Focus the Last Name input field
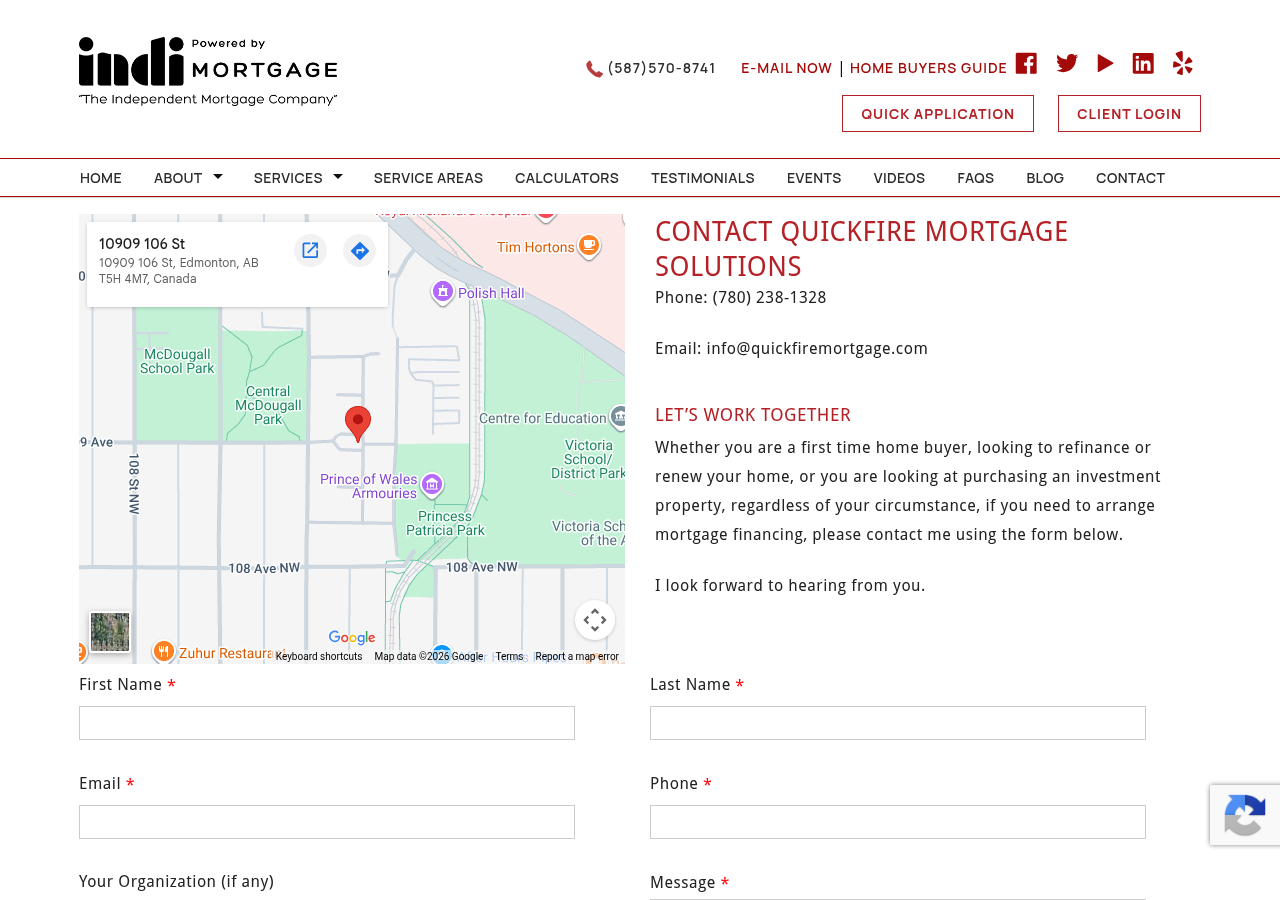Viewport: 1280px width, 900px height. [x=898, y=723]
